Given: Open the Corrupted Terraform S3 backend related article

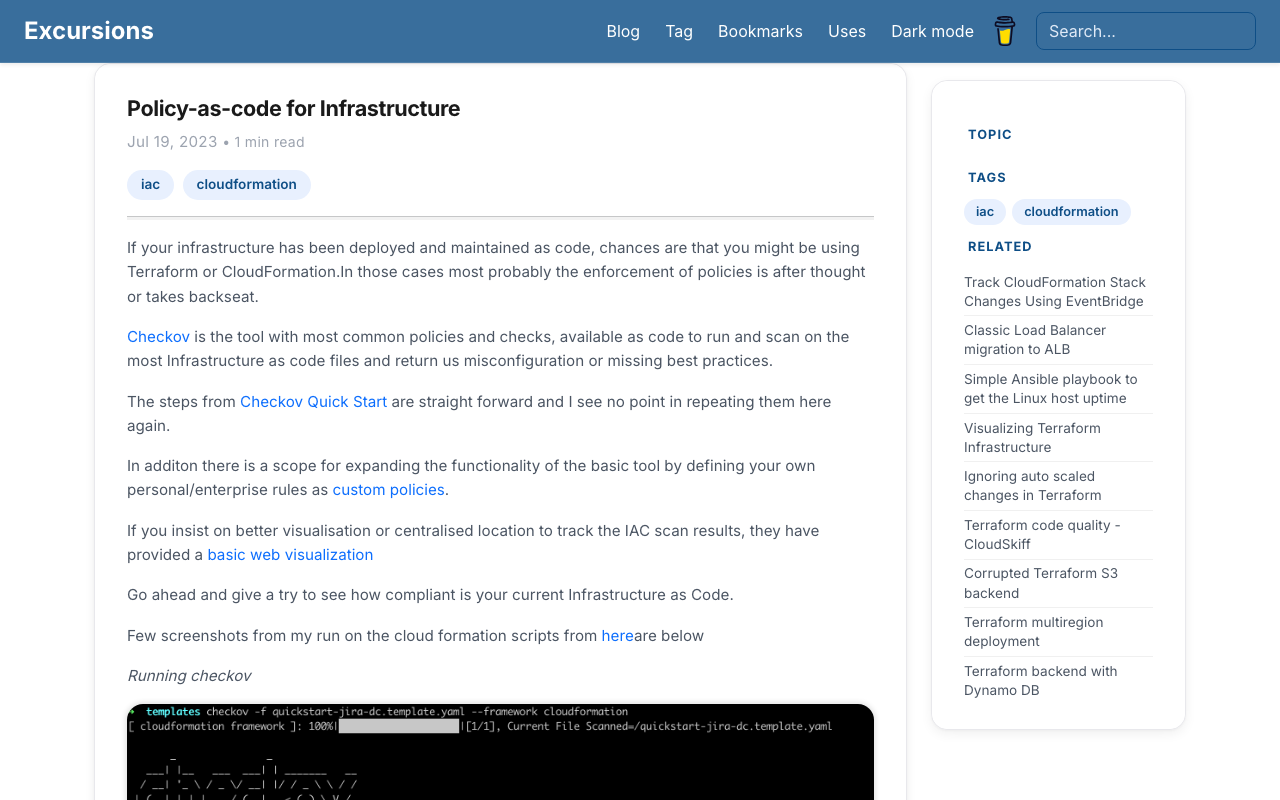Looking at the screenshot, I should pos(1041,583).
